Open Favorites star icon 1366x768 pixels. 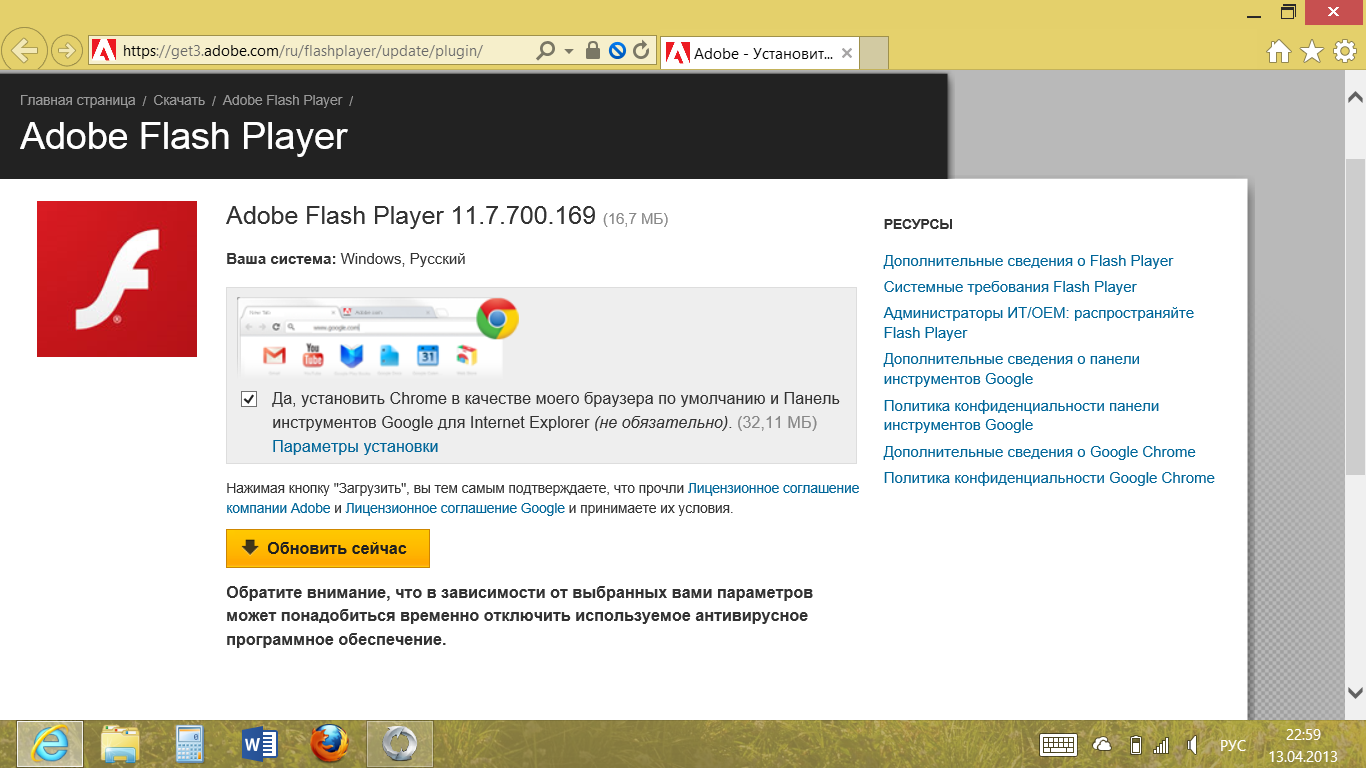click(x=1311, y=52)
